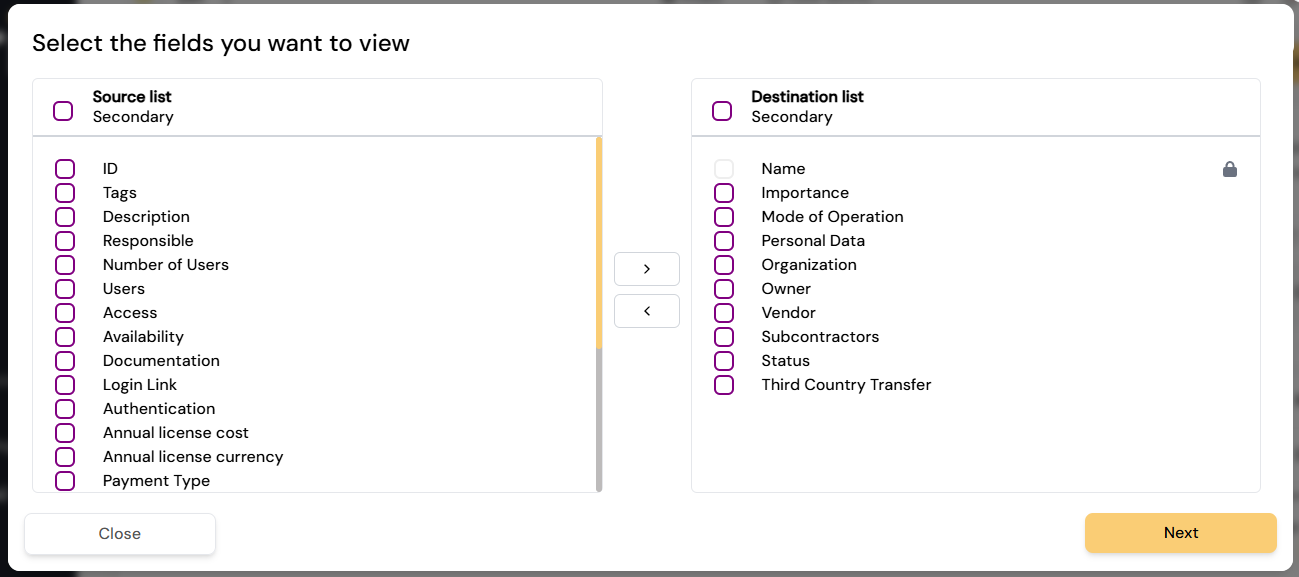This screenshot has height=577, width=1299.
Task: Check the Importance checkbox in Destination list
Action: click(x=724, y=193)
